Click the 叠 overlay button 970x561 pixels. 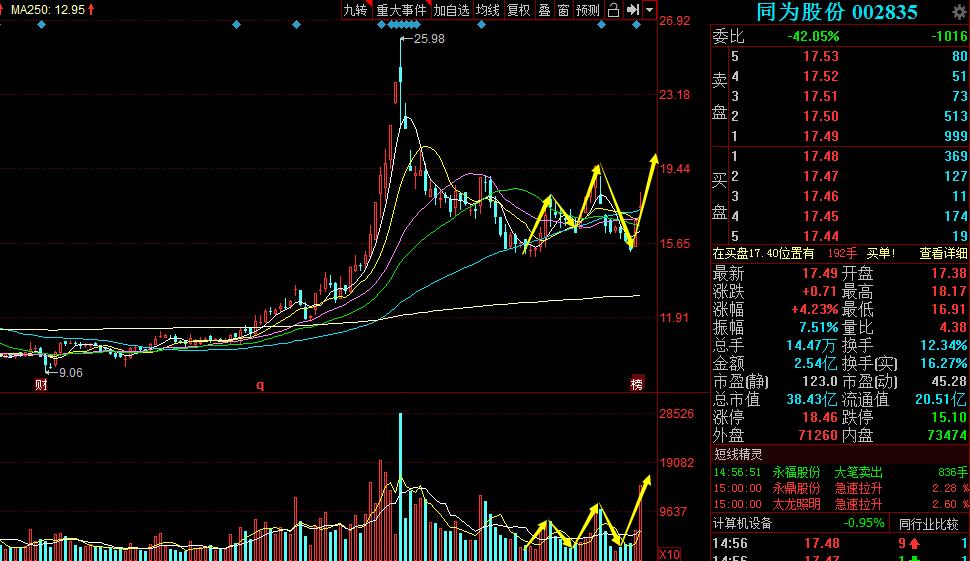(x=544, y=10)
